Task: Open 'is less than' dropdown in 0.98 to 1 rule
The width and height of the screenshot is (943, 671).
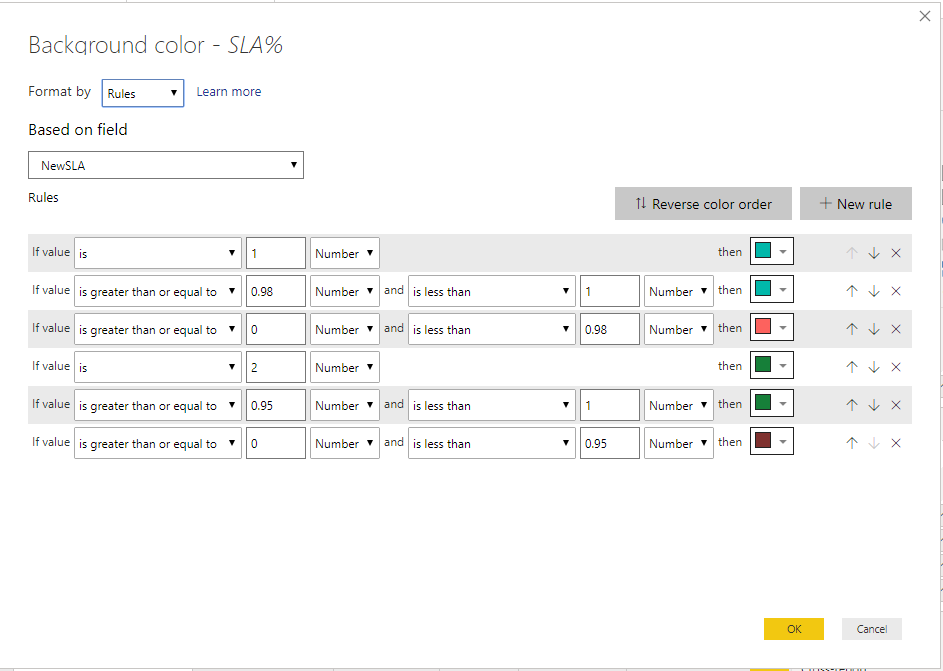Action: tap(491, 291)
